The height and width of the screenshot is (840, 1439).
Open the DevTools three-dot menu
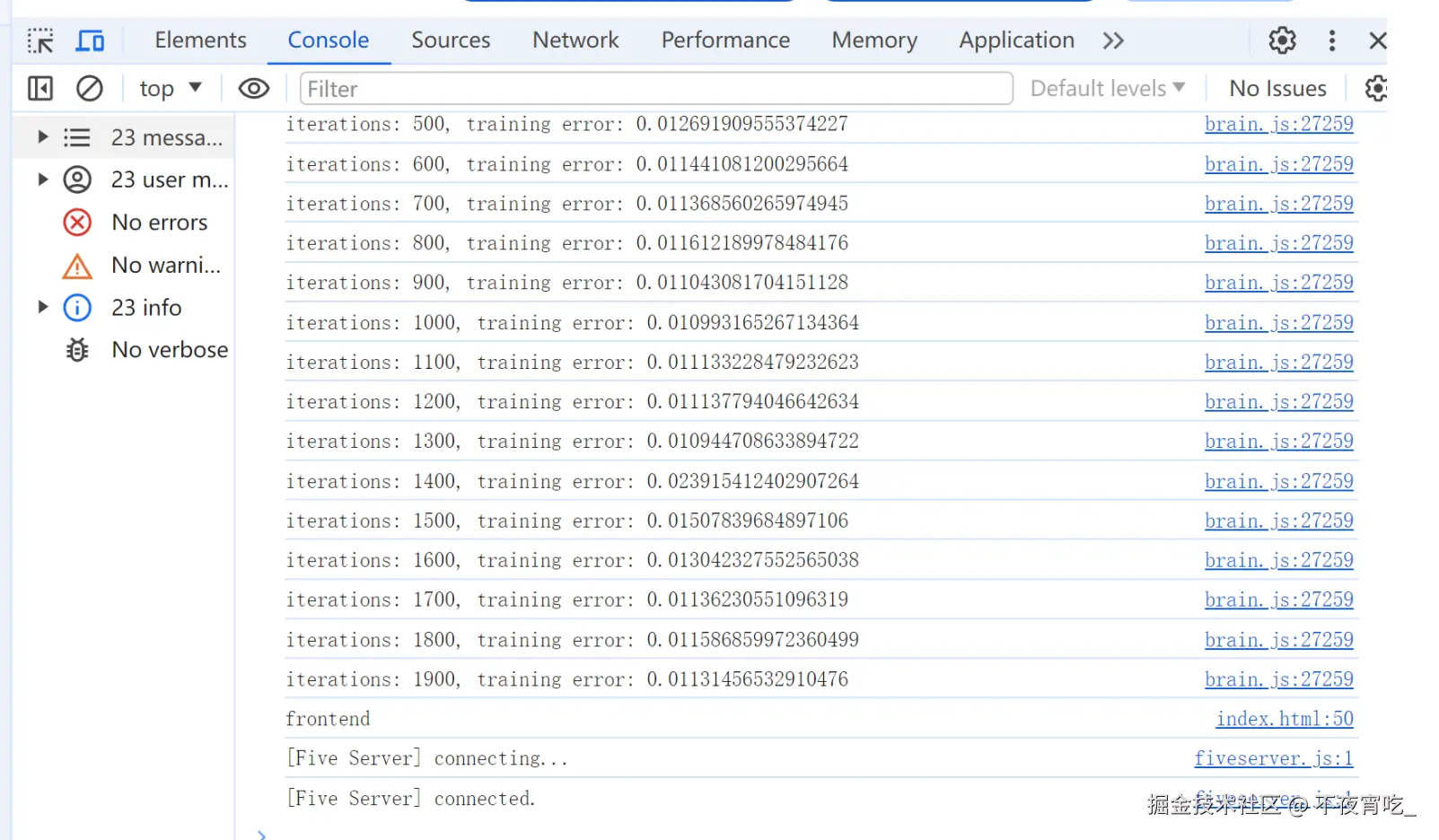[x=1332, y=40]
